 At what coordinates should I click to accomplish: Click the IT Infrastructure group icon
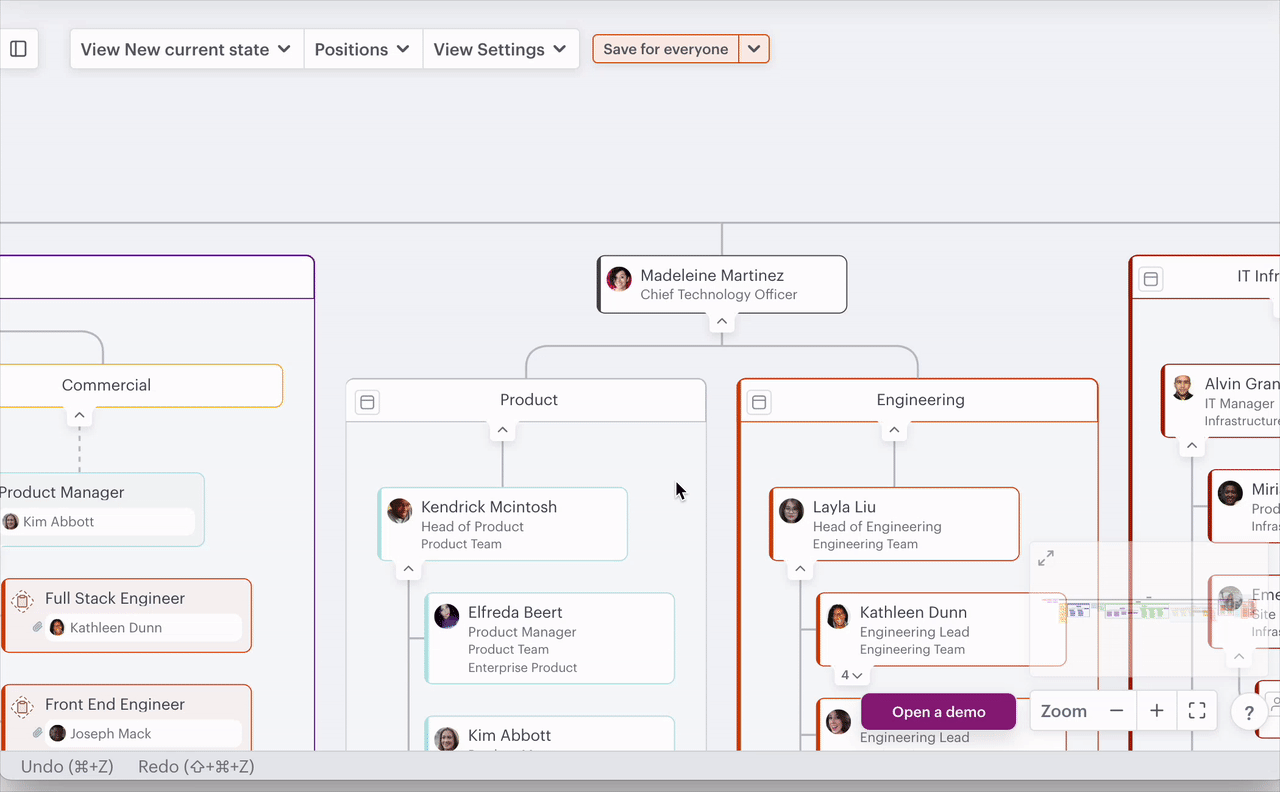1151,279
